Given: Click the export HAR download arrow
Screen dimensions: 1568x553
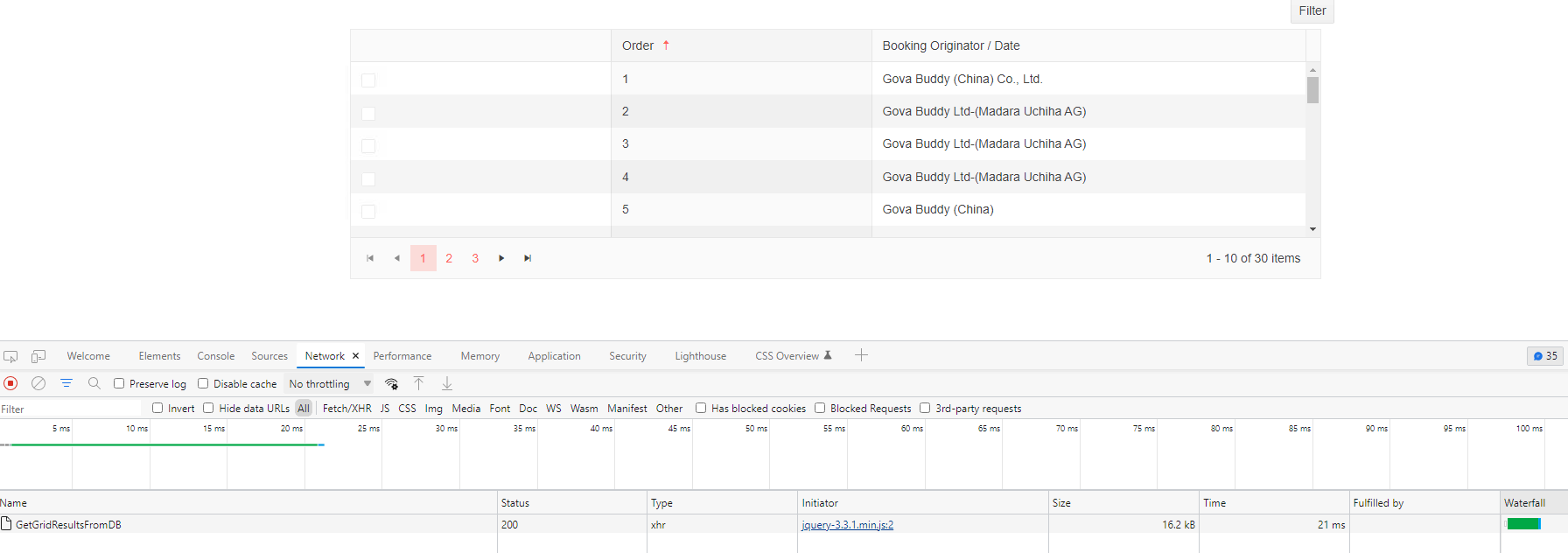Looking at the screenshot, I should [447, 383].
